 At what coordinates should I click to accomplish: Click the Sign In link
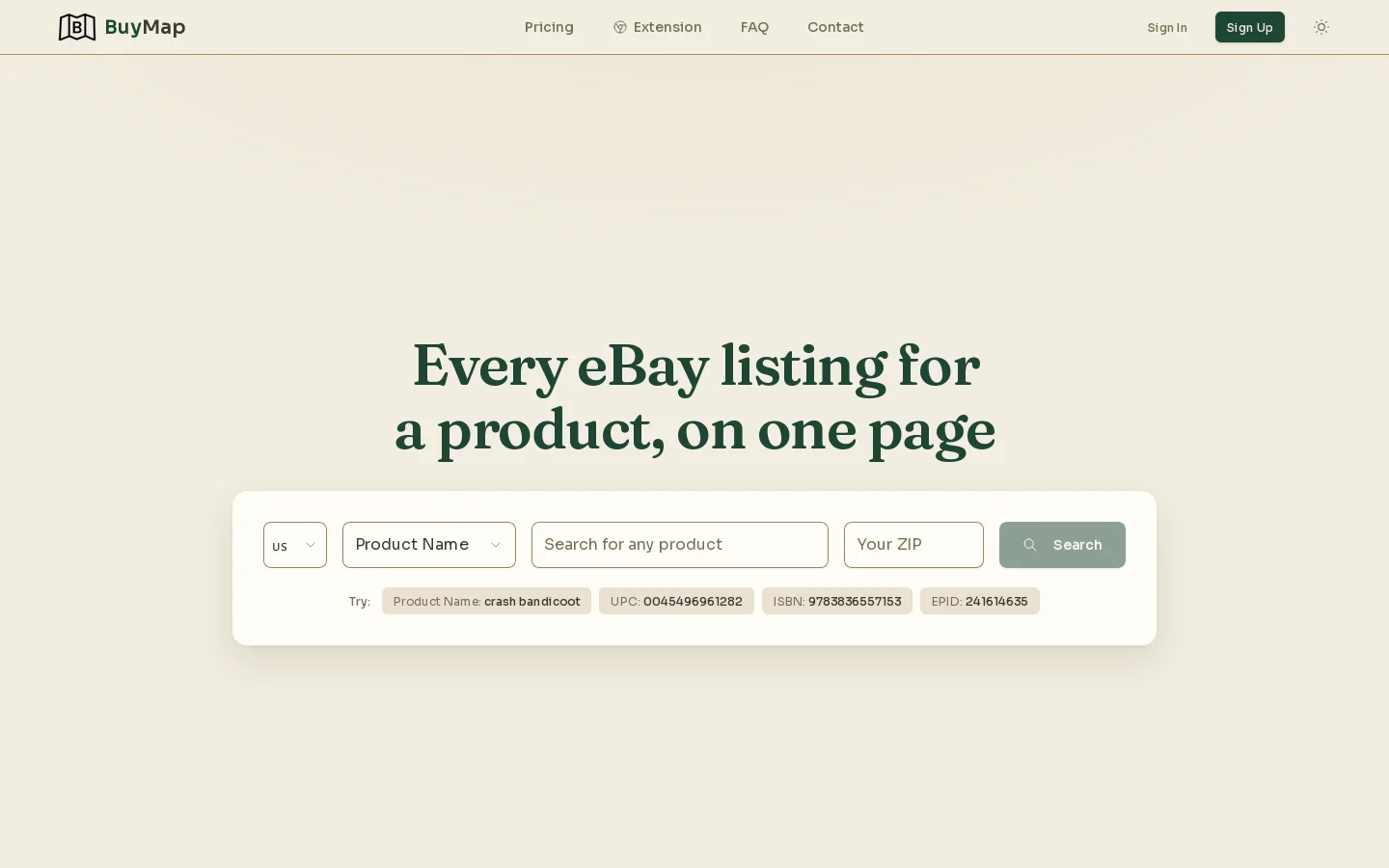tap(1167, 27)
